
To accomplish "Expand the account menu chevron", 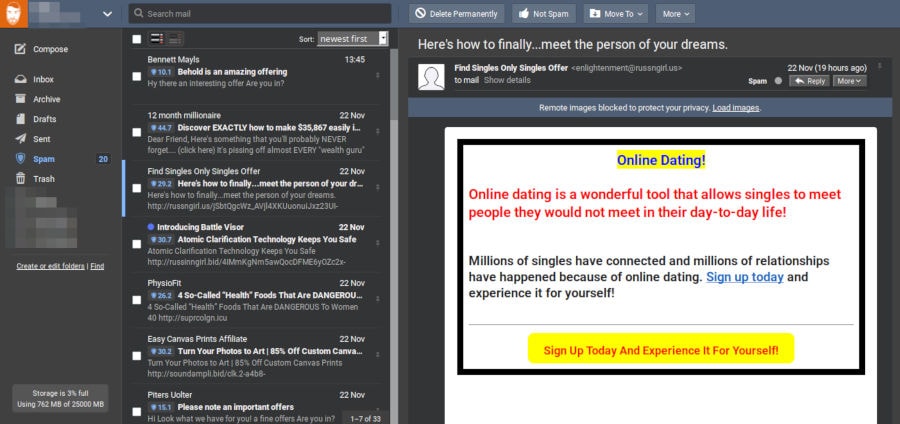I will [x=108, y=14].
